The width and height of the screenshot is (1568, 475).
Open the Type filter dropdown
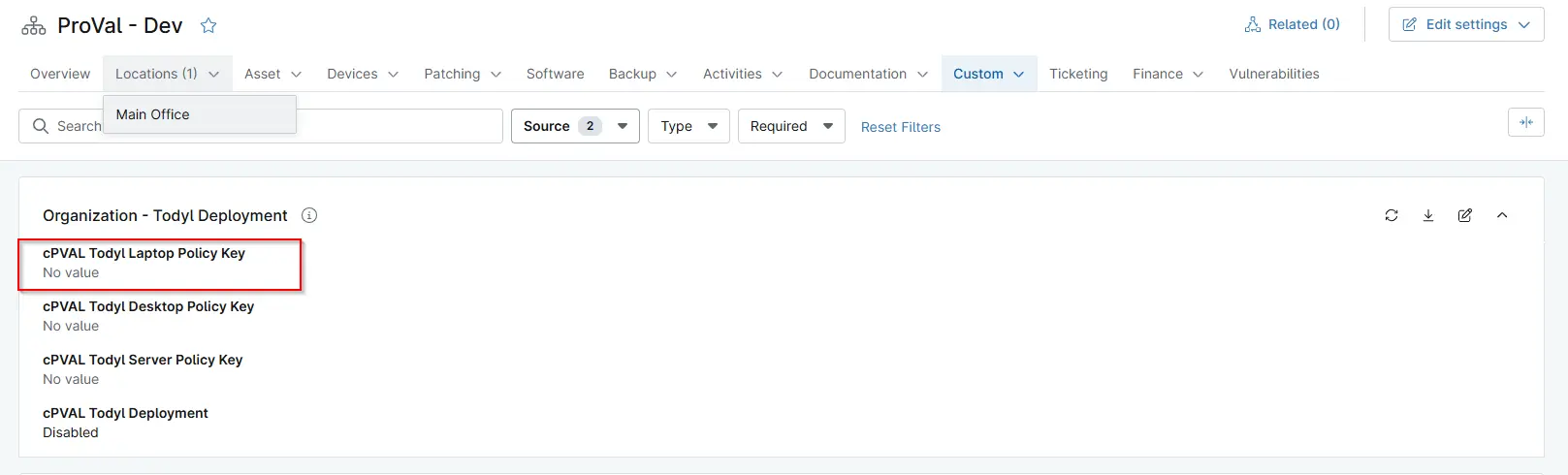(688, 126)
